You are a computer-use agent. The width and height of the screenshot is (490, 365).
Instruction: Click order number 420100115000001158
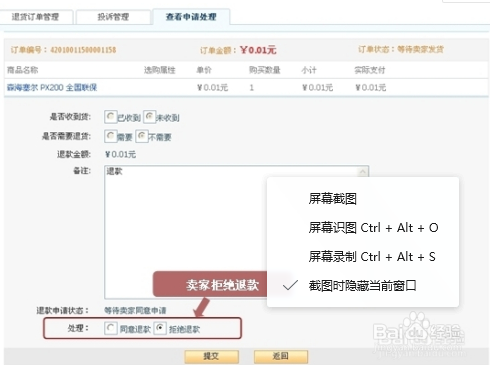[83, 50]
